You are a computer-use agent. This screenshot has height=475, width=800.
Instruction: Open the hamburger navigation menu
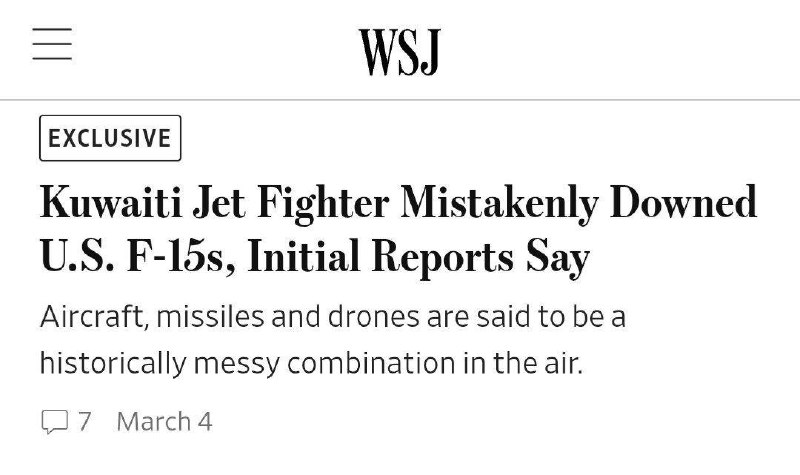point(52,45)
